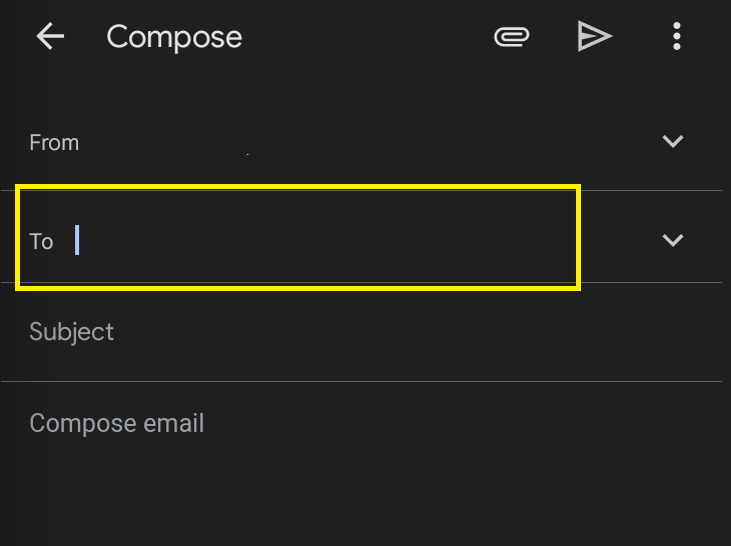Click the blinking cursor in To field
This screenshot has height=546, width=731.
77,240
